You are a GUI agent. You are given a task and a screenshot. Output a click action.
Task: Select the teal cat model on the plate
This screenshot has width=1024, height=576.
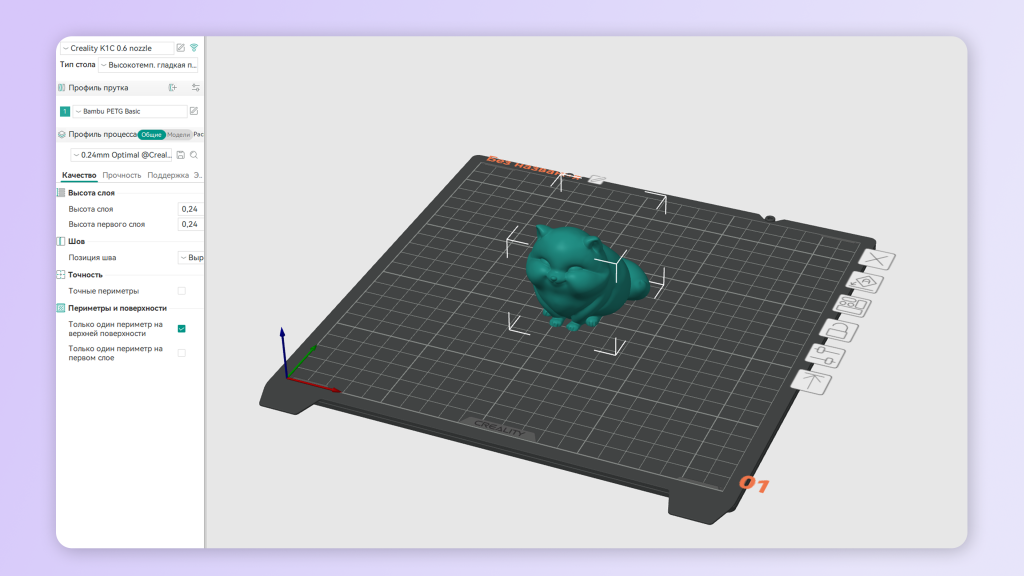(584, 278)
